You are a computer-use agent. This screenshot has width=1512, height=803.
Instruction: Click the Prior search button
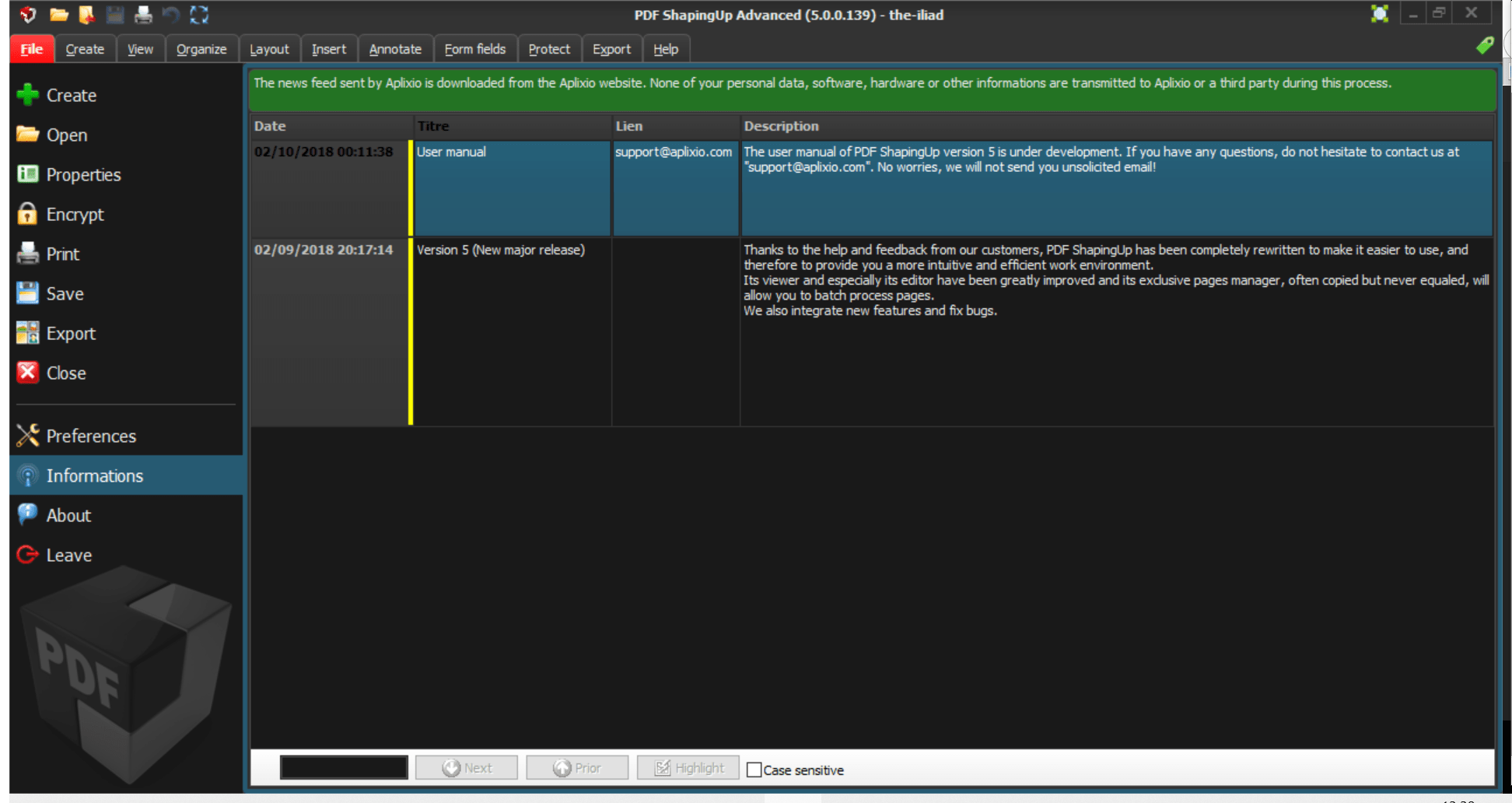(x=577, y=768)
